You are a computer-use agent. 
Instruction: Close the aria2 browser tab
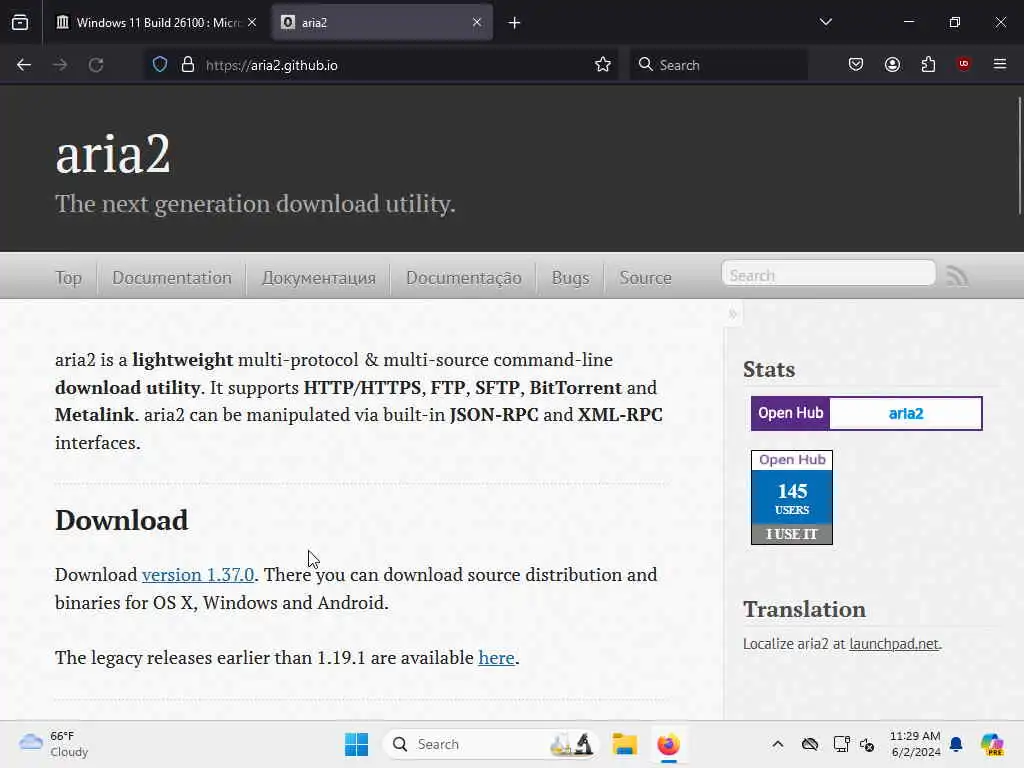pos(477,22)
